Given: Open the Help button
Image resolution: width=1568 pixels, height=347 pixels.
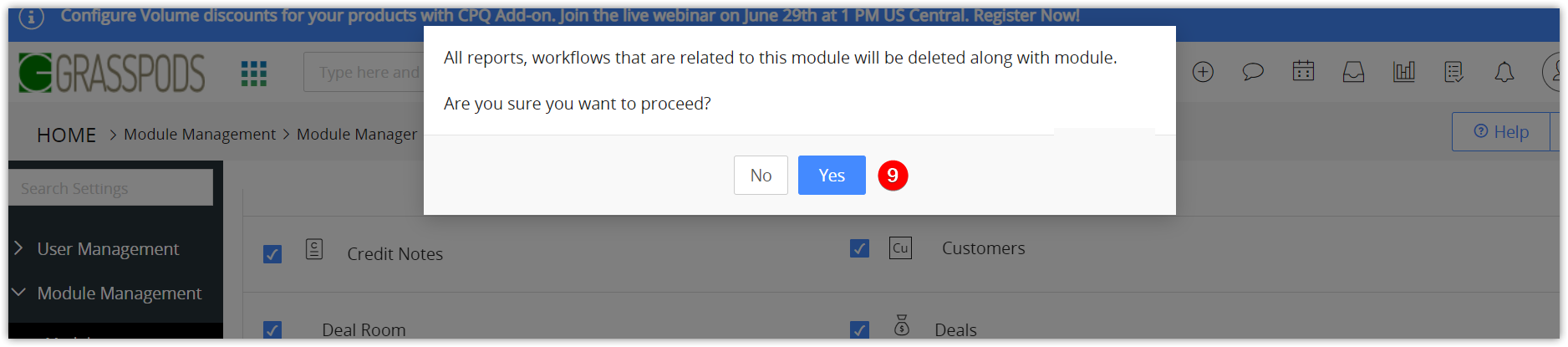Looking at the screenshot, I should (1501, 131).
